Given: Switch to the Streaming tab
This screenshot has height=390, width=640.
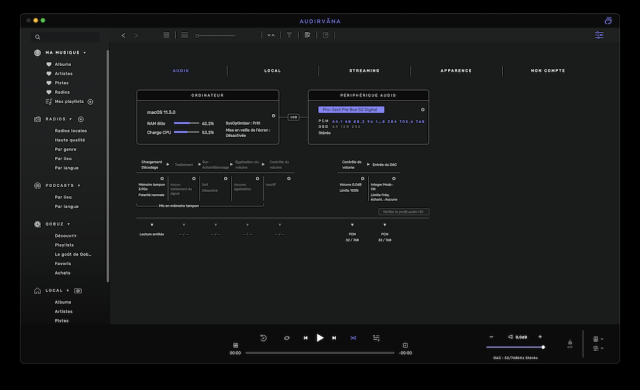Looking at the screenshot, I should point(364,71).
